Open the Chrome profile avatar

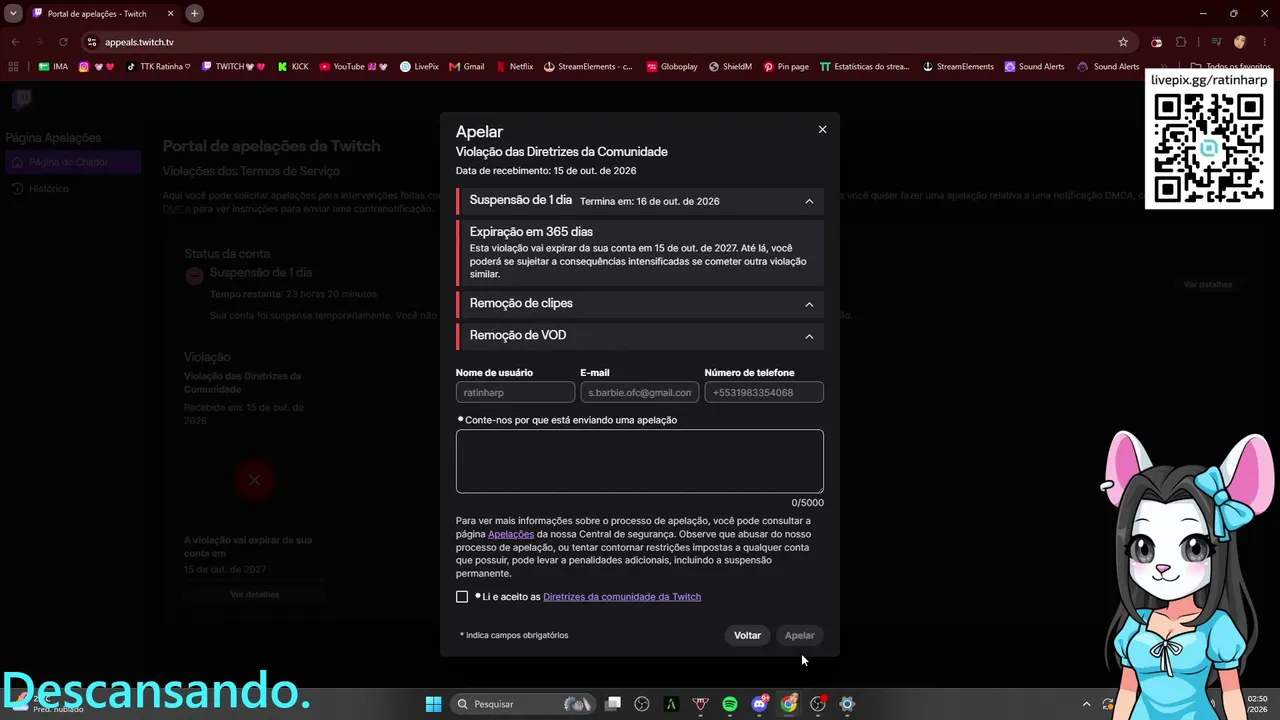pos(1240,42)
